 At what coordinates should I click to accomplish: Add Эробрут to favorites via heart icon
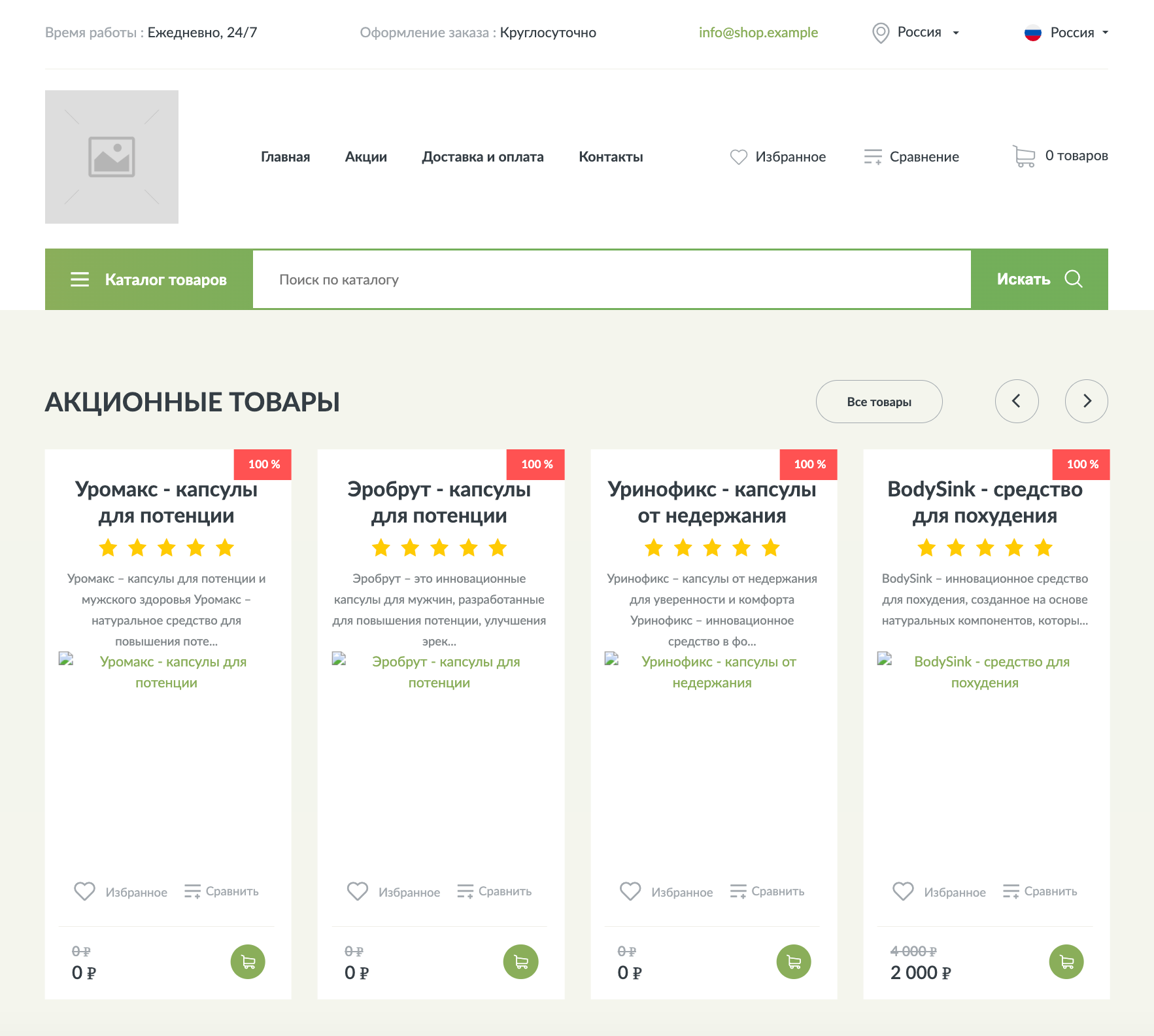[x=358, y=891]
